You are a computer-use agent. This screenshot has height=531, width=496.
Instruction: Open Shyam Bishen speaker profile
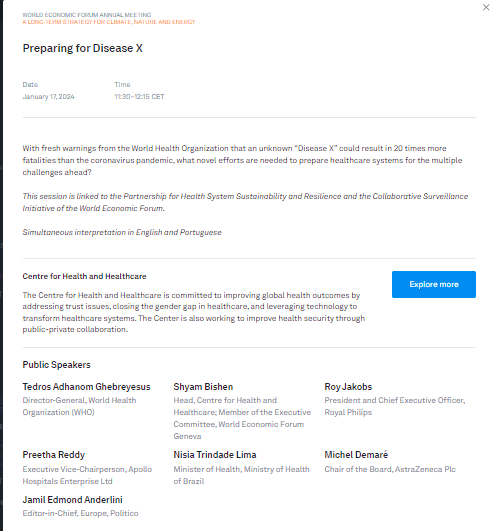[203, 387]
